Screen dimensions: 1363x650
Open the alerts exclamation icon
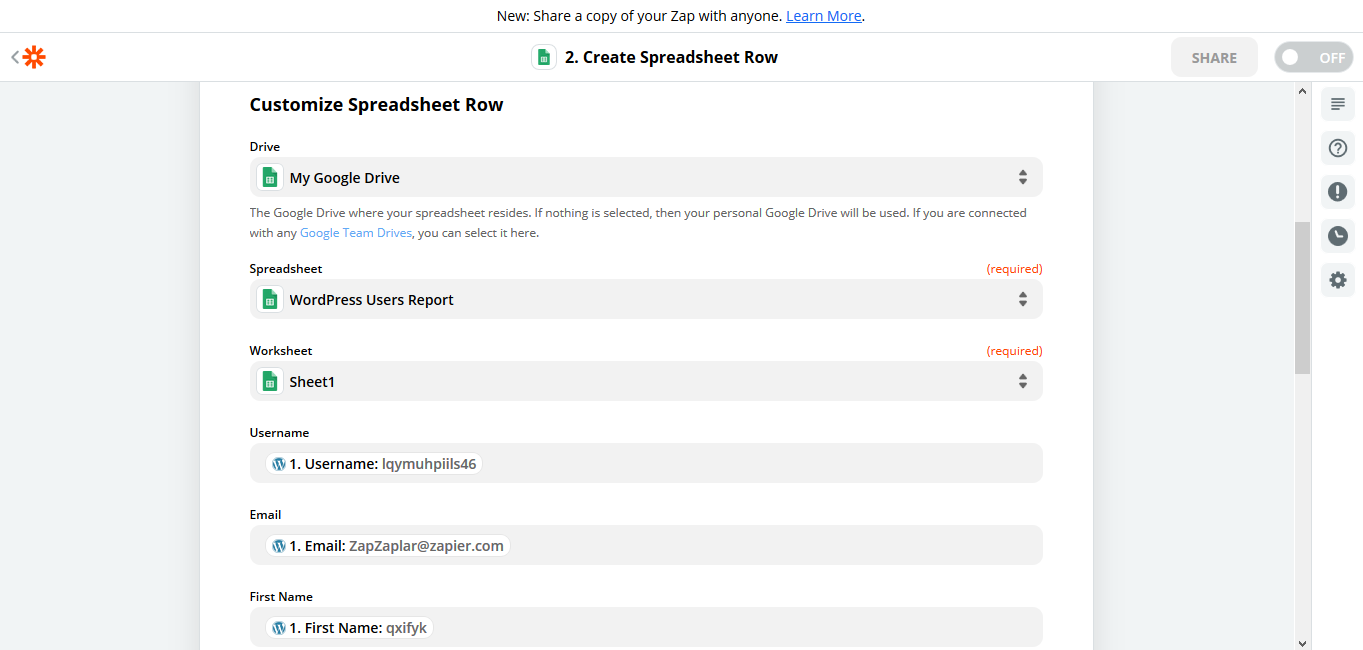(x=1338, y=192)
